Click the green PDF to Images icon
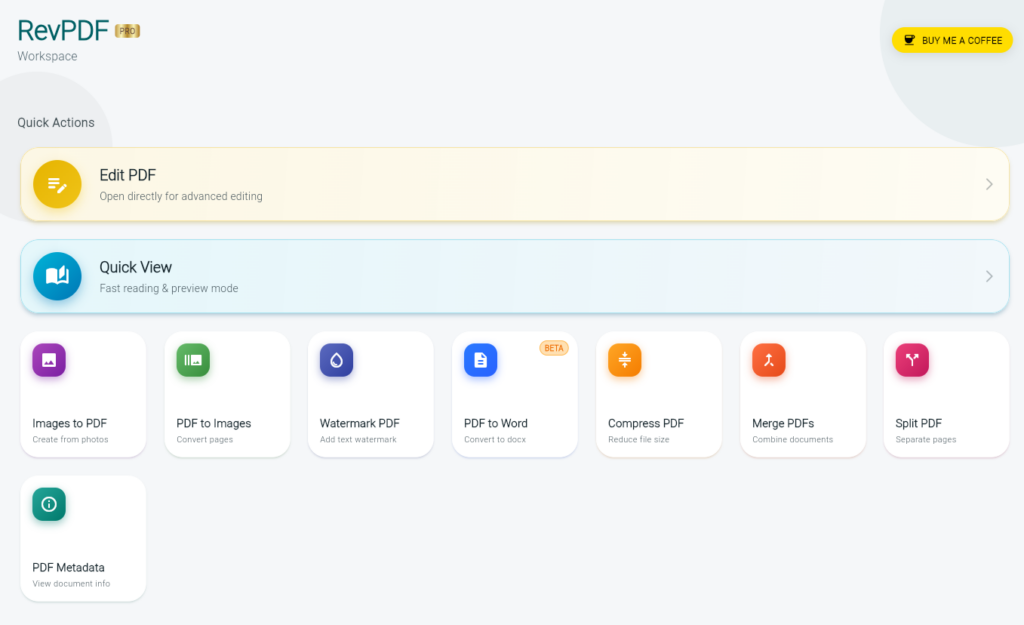The image size is (1024, 625). coord(193,360)
